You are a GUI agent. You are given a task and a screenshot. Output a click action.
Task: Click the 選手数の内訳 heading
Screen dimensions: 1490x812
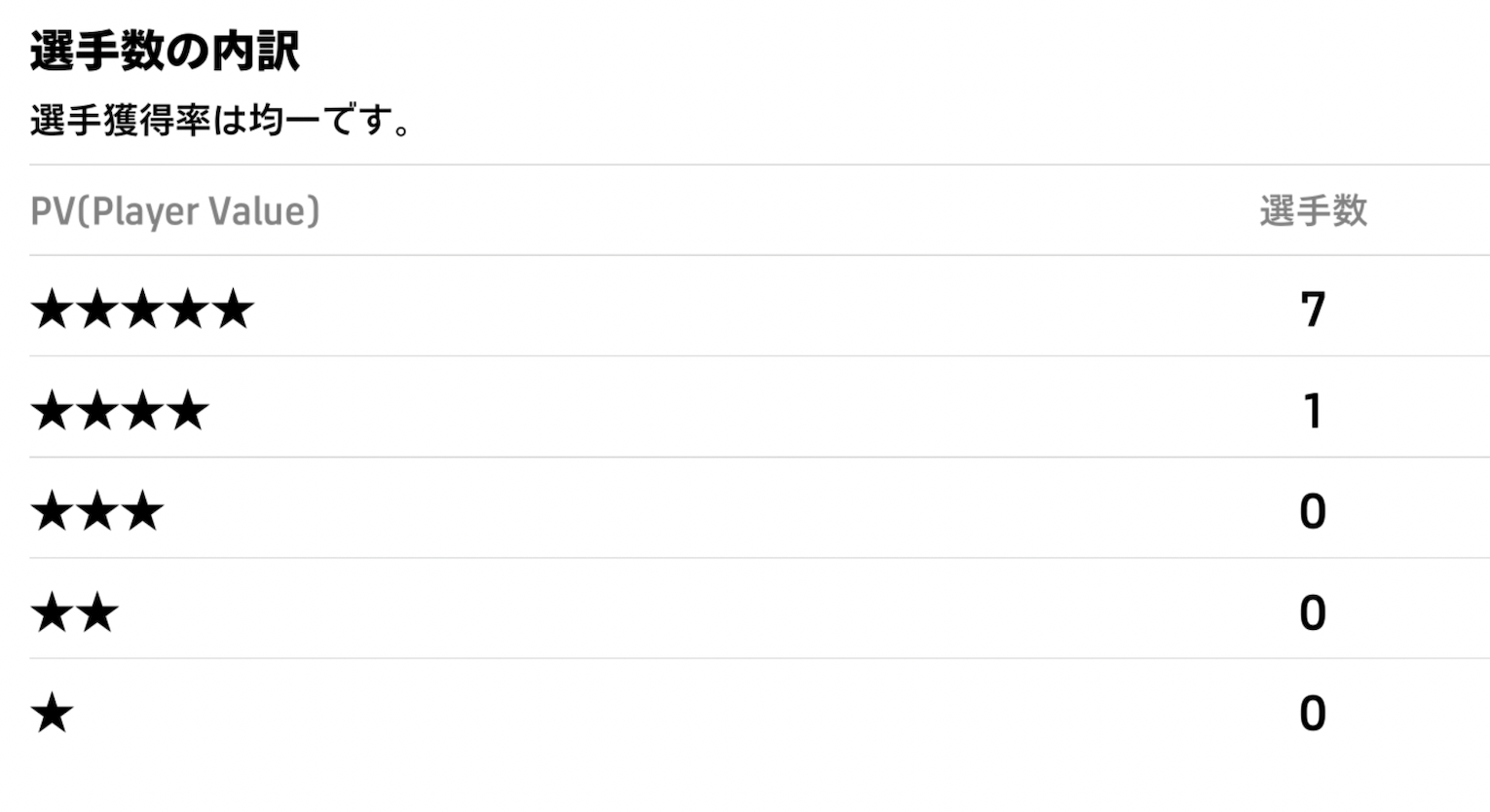pyautogui.click(x=165, y=52)
